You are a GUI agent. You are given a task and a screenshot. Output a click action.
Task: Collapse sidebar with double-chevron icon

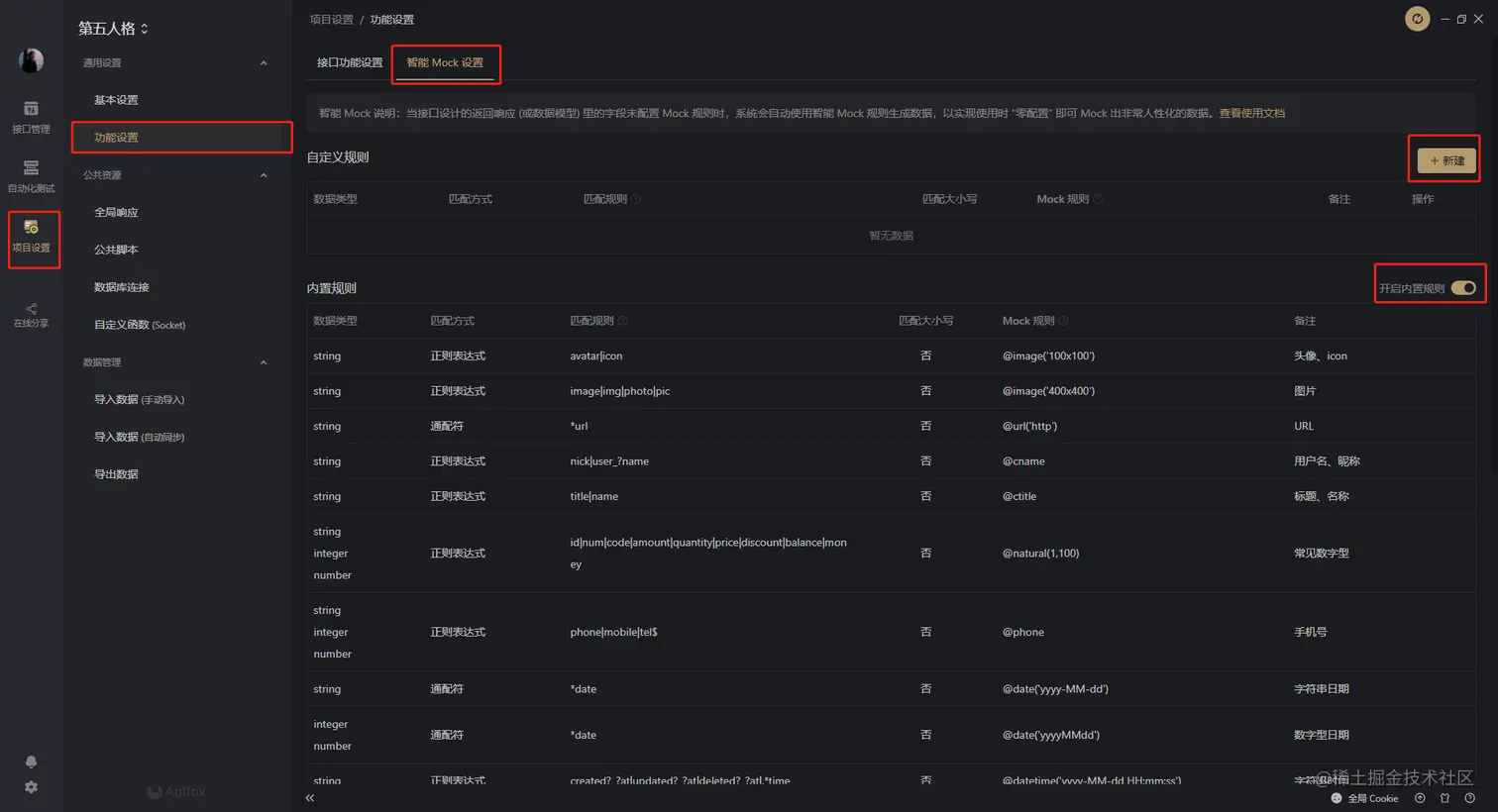(x=310, y=797)
